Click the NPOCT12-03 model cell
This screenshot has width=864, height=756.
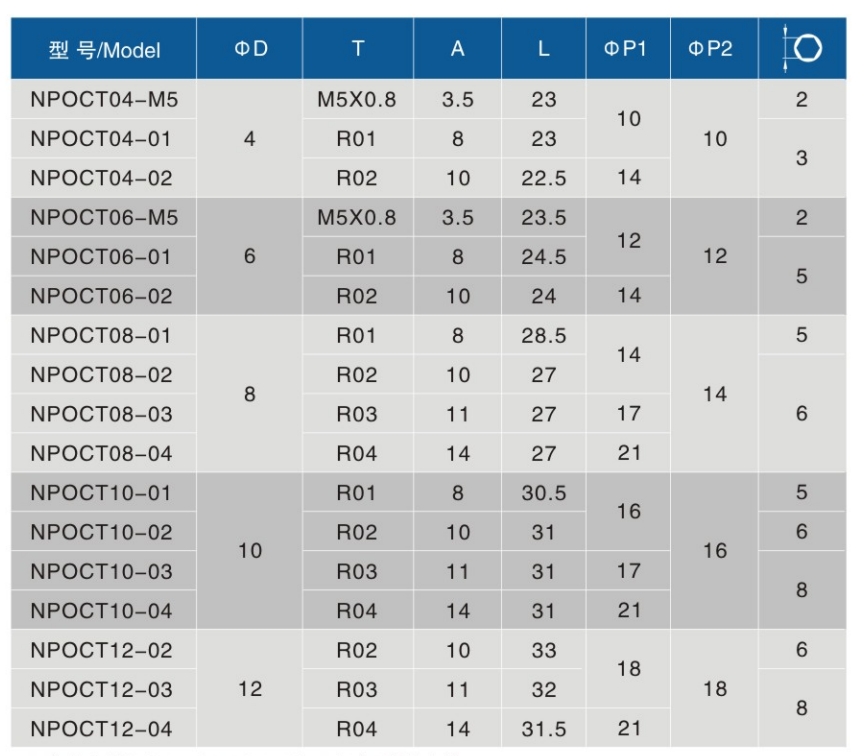point(102,689)
